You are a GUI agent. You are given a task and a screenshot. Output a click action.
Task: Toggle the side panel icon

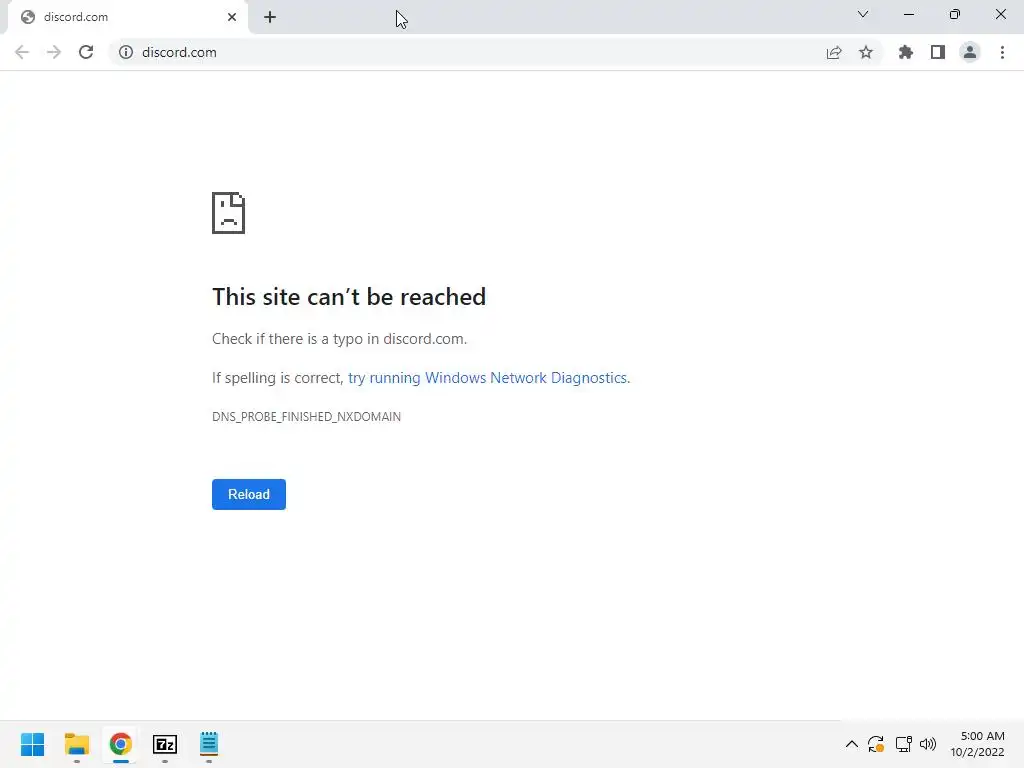point(938,52)
